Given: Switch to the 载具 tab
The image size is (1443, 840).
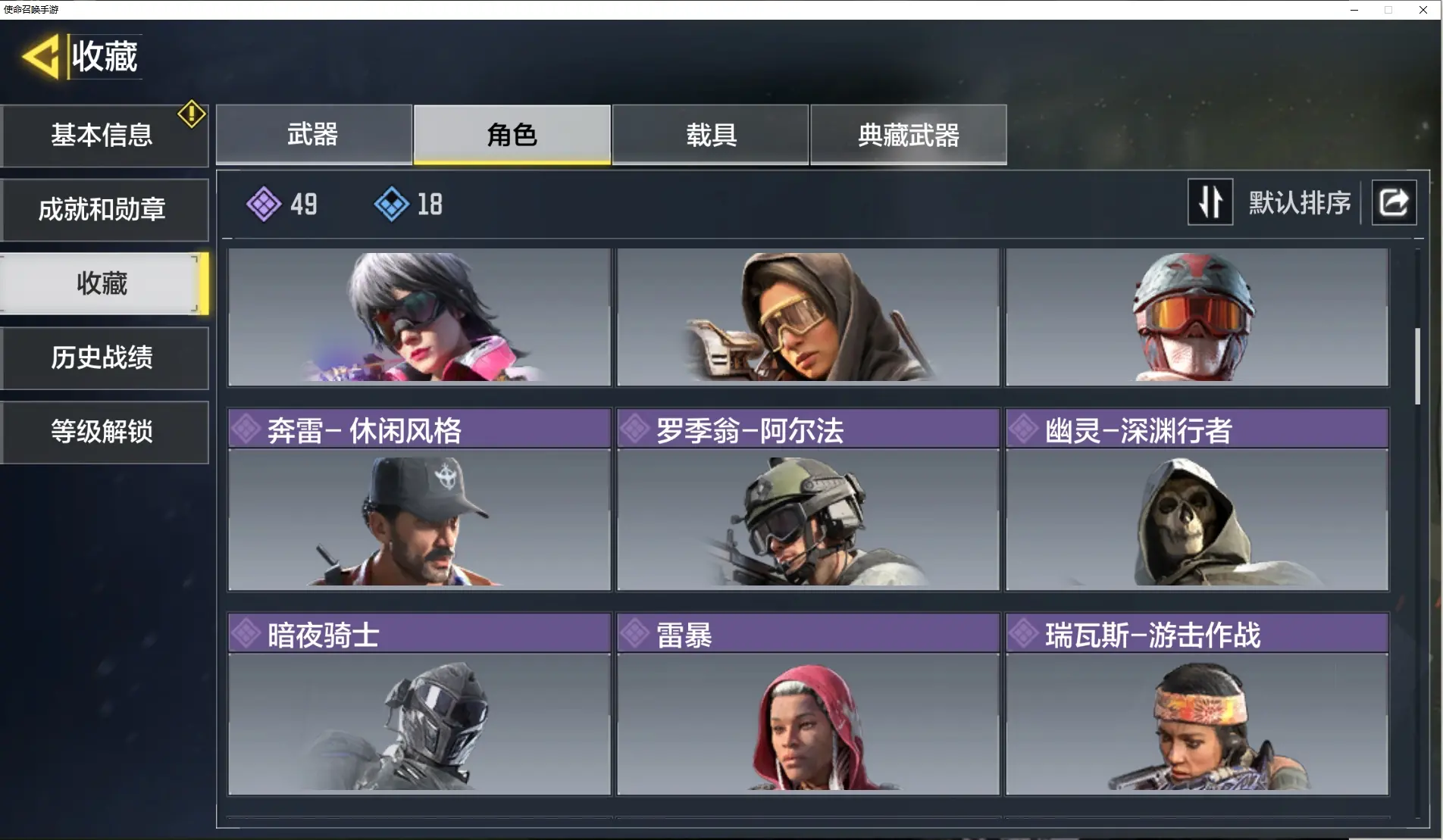Looking at the screenshot, I should pyautogui.click(x=710, y=135).
